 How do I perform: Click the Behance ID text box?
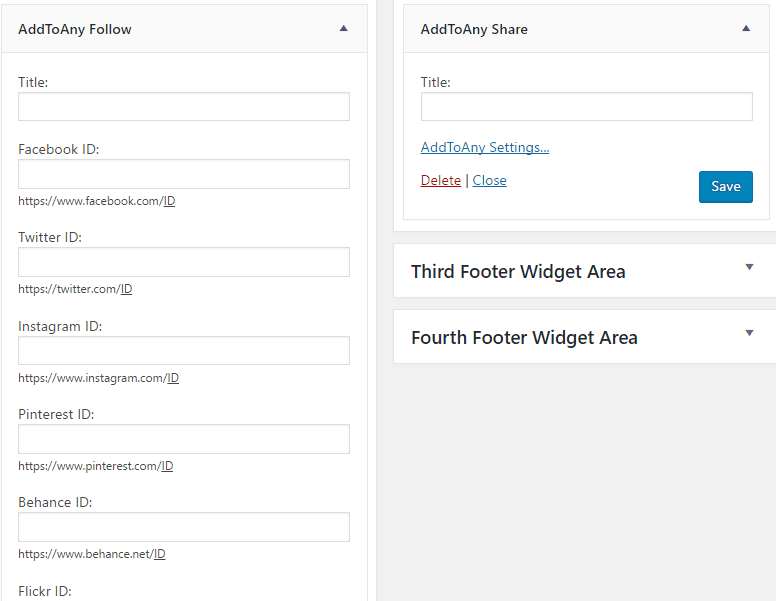pyautogui.click(x=184, y=527)
